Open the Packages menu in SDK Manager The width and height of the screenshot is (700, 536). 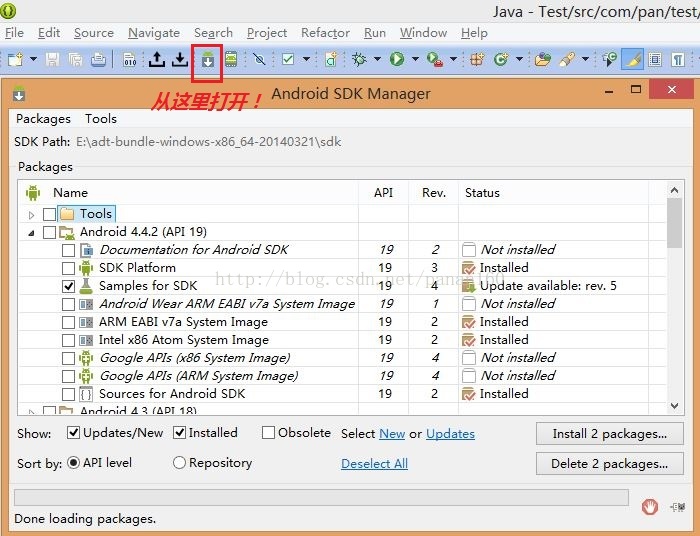point(43,119)
